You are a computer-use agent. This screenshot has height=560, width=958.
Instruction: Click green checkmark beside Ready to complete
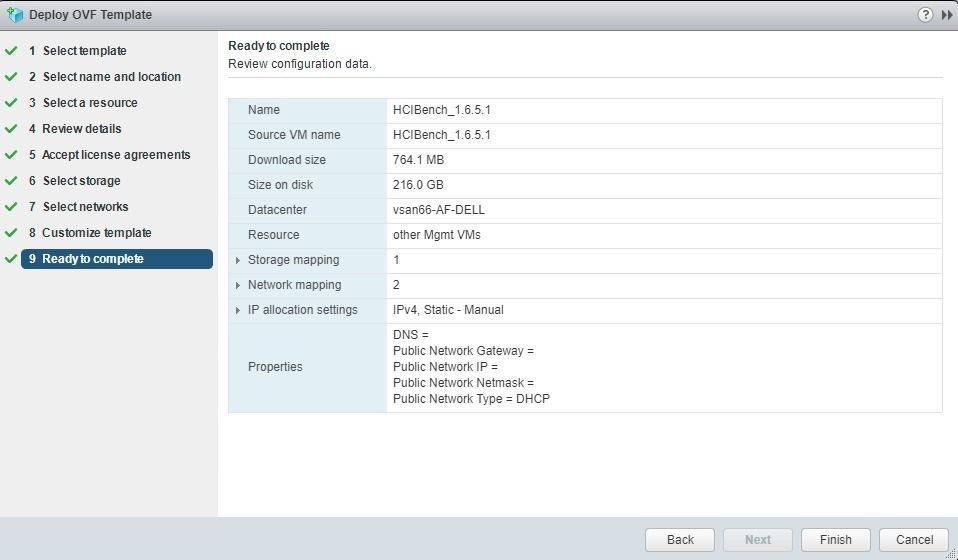tap(12, 259)
